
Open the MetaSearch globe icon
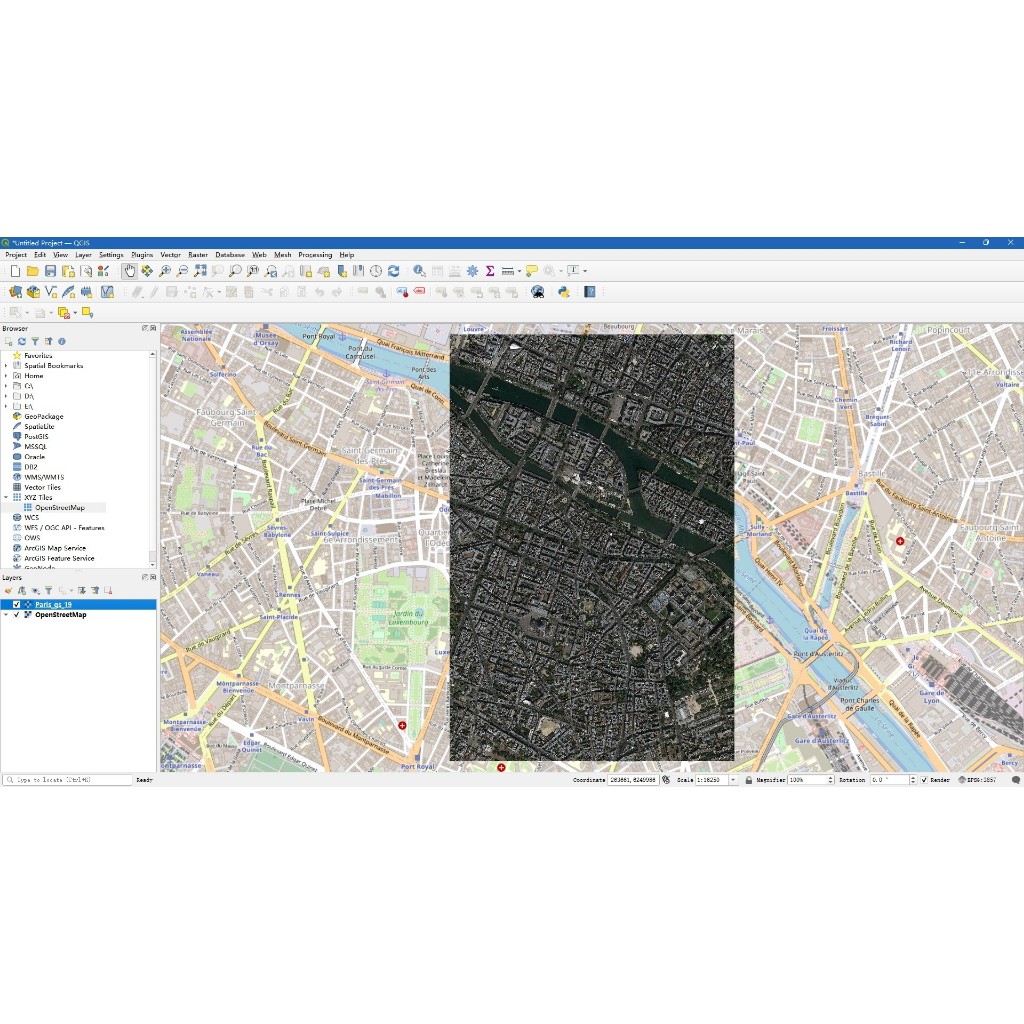pos(537,292)
